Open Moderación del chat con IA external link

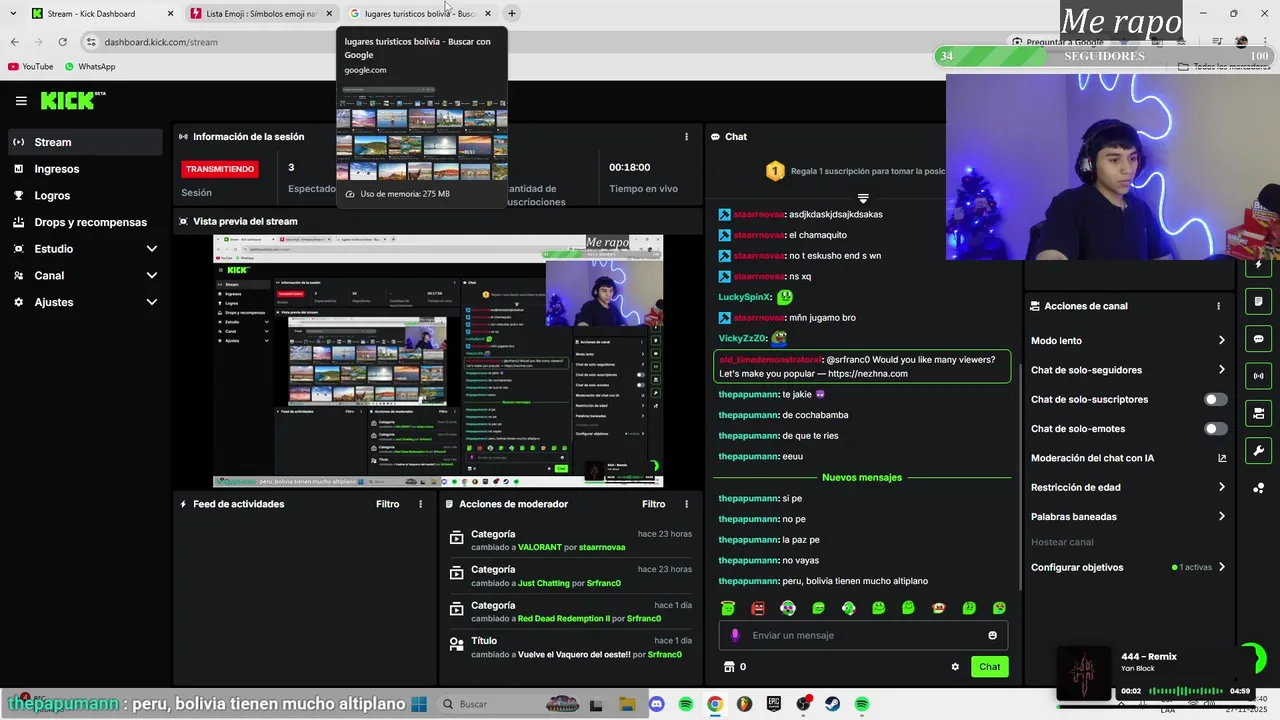click(1222, 458)
